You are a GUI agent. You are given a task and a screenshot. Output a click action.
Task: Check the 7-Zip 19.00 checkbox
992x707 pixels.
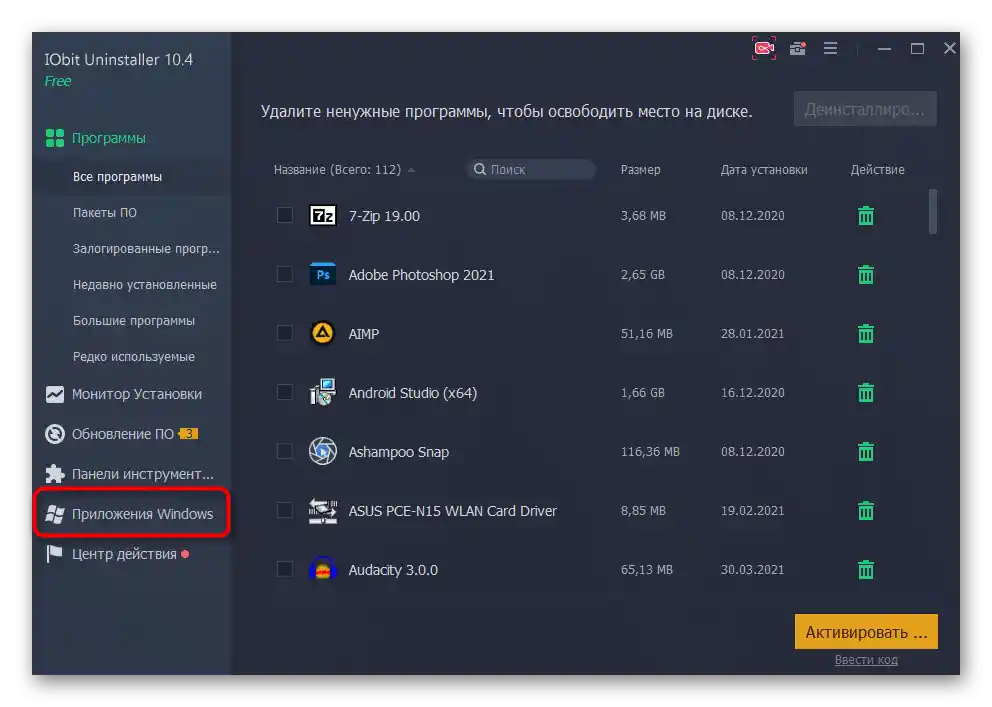285,215
